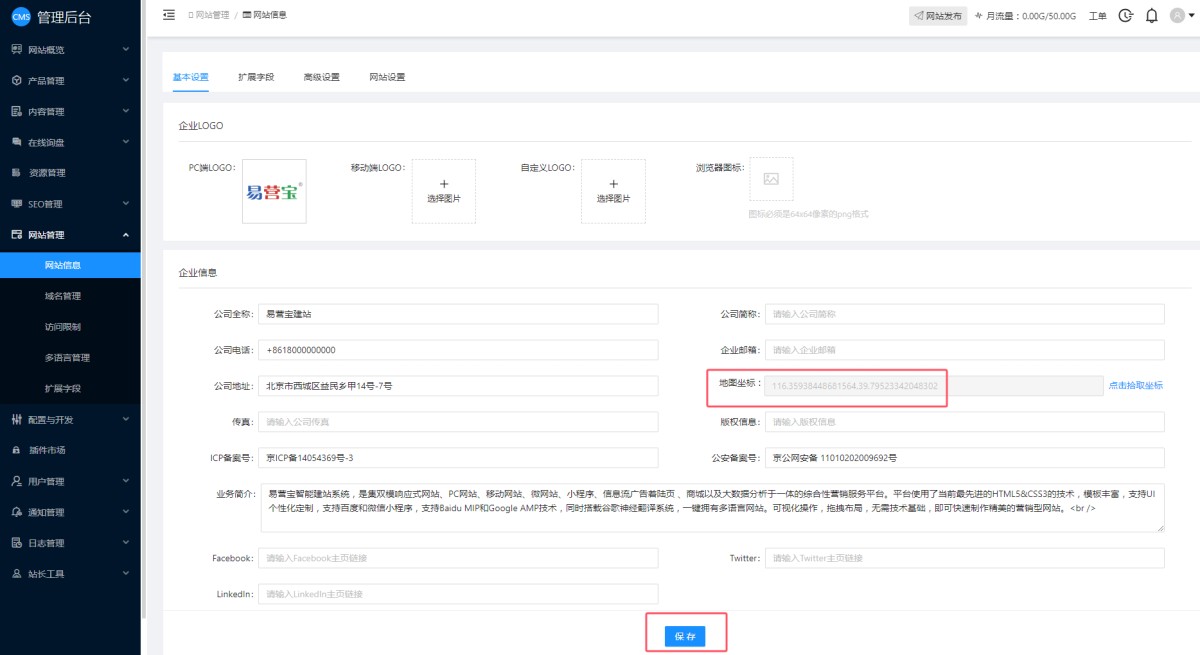
Task: Collapse the 网站管理 sidebar menu
Action: pyautogui.click(x=70, y=235)
